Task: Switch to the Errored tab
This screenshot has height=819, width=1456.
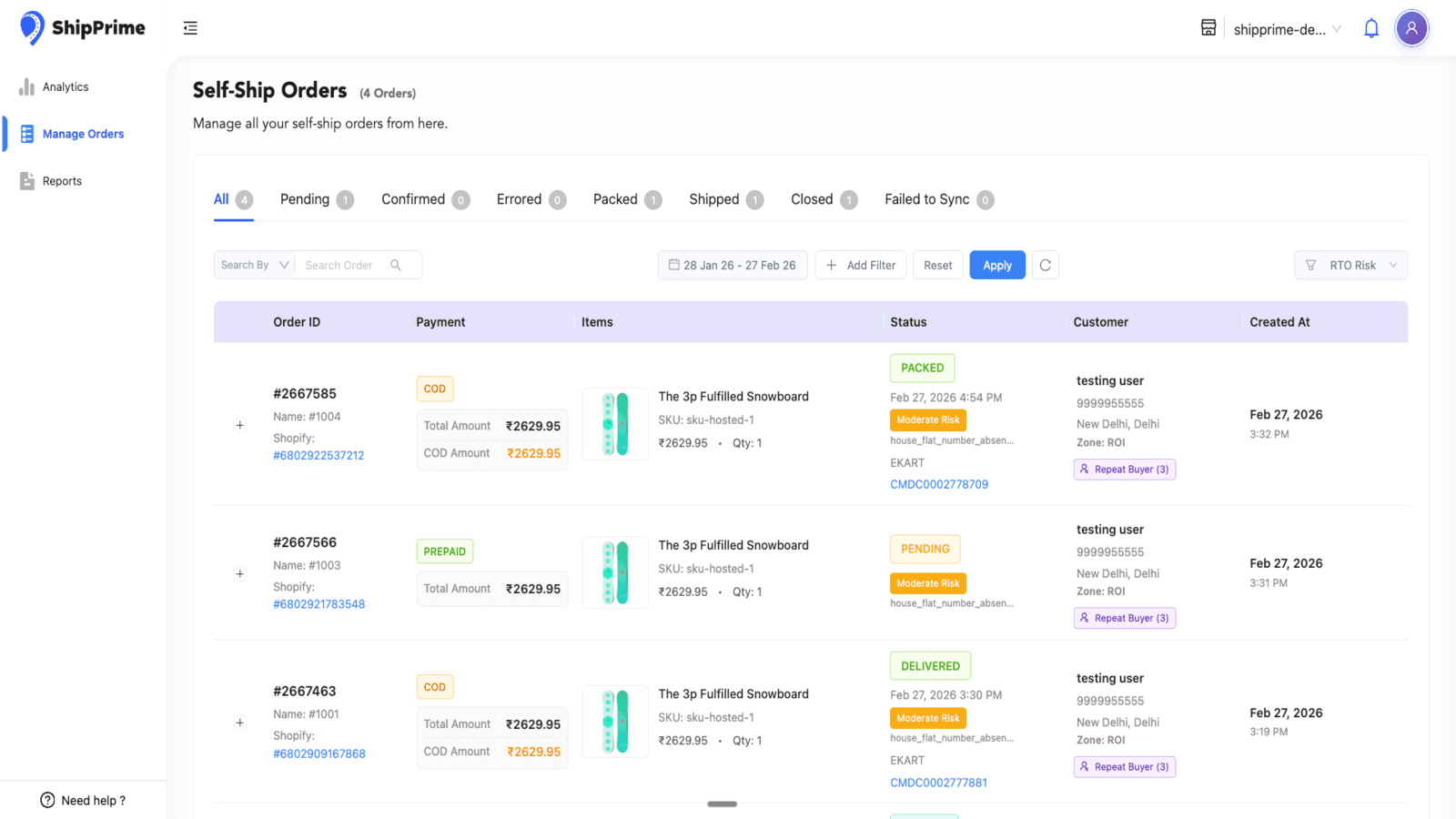Action: [531, 199]
